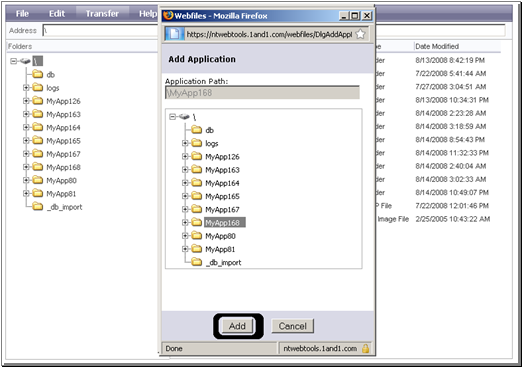Expand MyApp80 in the dialog tree

click(185, 236)
